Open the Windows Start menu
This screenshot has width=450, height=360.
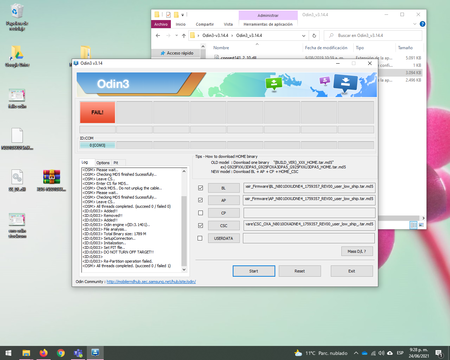8,353
